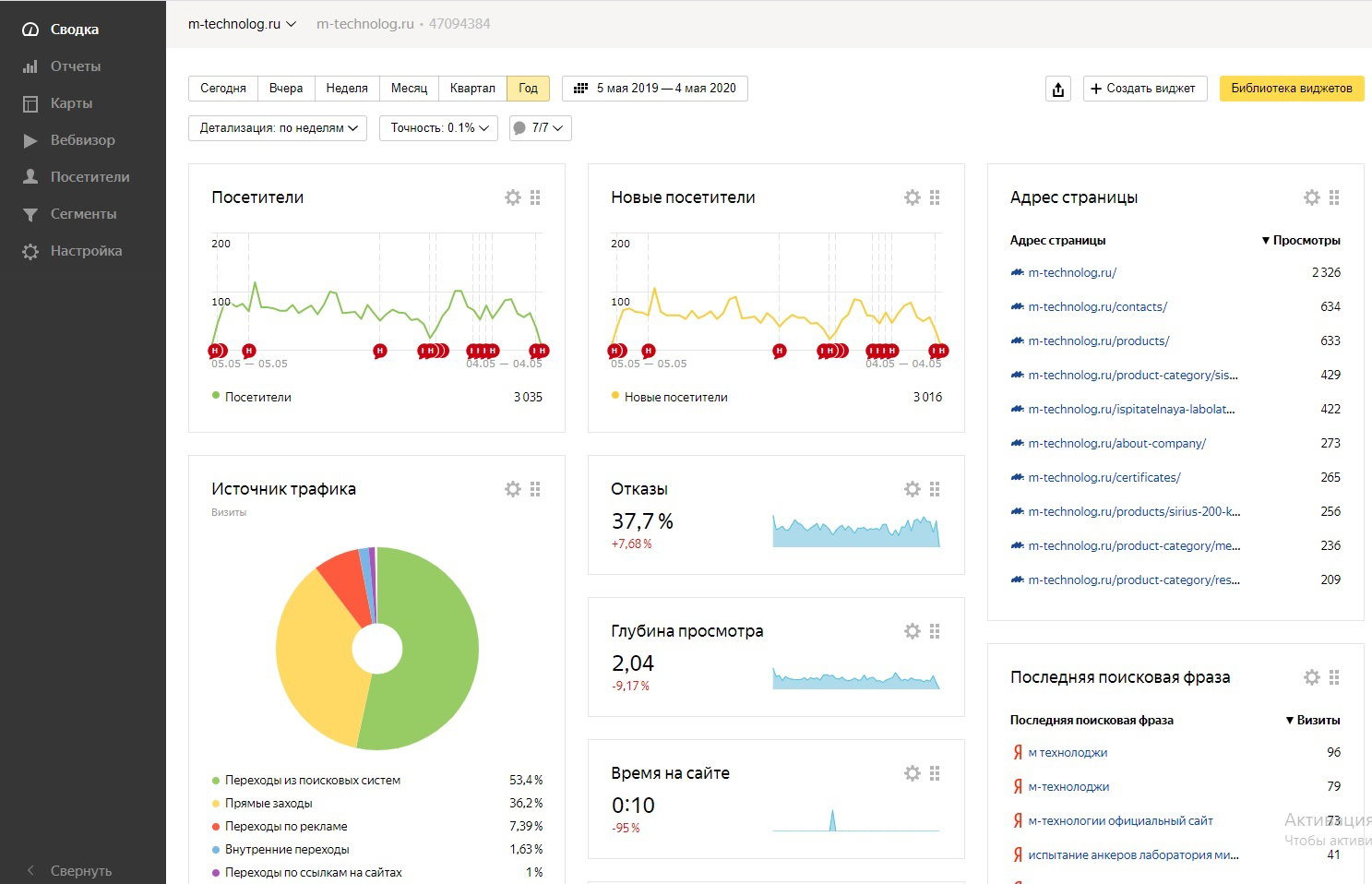Screen dimensions: 1372x884
Task: Click the red Переходы по рекламе legend dot
Action: pos(216,827)
